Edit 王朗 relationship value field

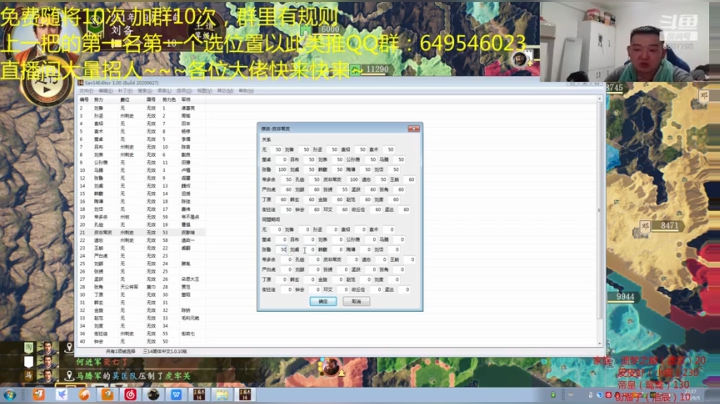[410, 180]
